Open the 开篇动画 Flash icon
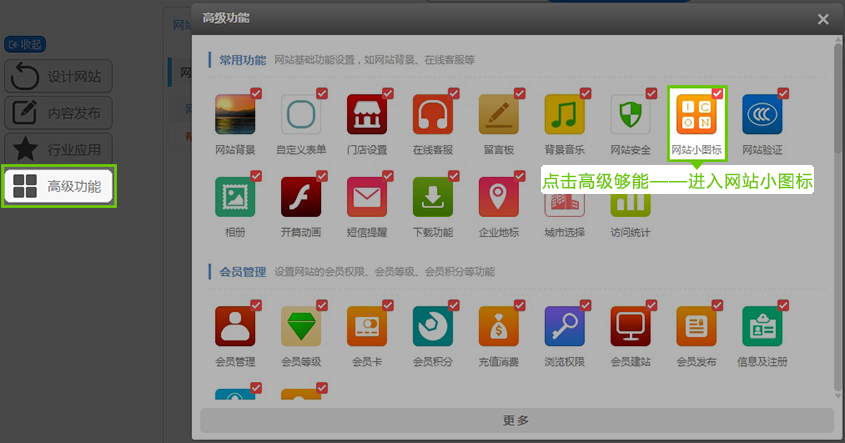Image resolution: width=845 pixels, height=443 pixels. click(x=301, y=198)
